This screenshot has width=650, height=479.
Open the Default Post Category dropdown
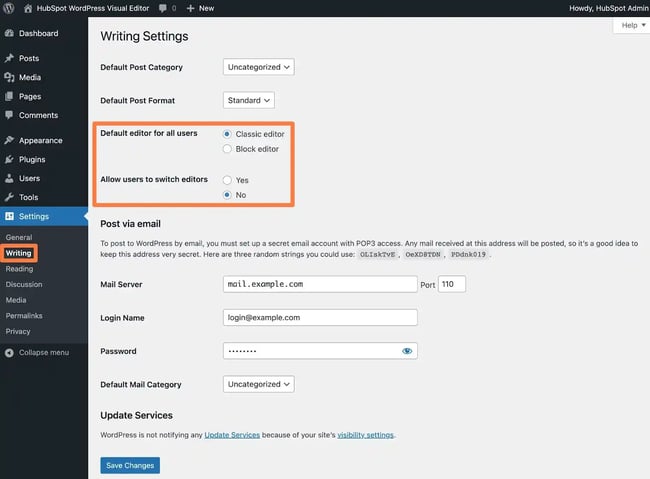pos(259,67)
